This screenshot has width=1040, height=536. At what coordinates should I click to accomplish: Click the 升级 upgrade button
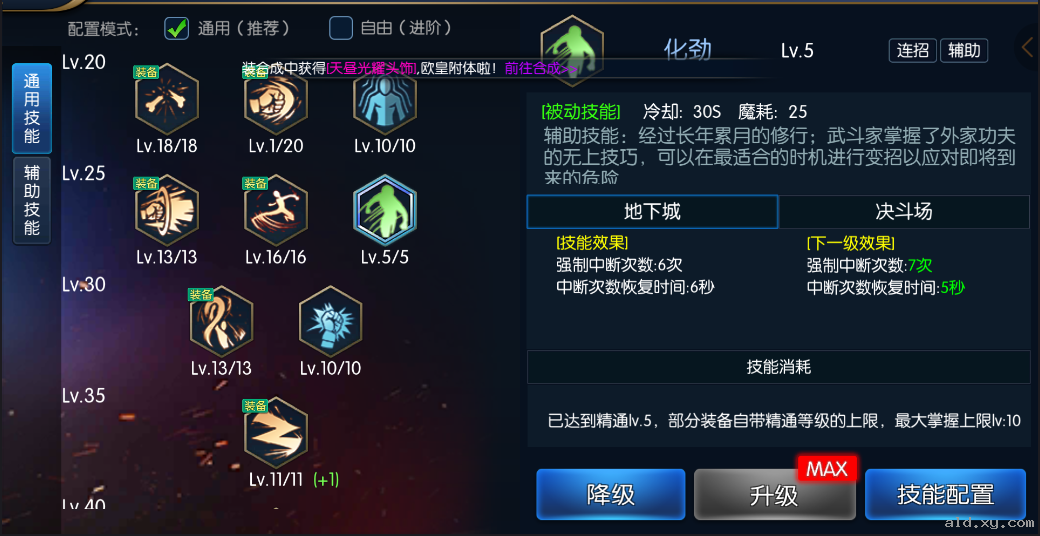click(774, 494)
